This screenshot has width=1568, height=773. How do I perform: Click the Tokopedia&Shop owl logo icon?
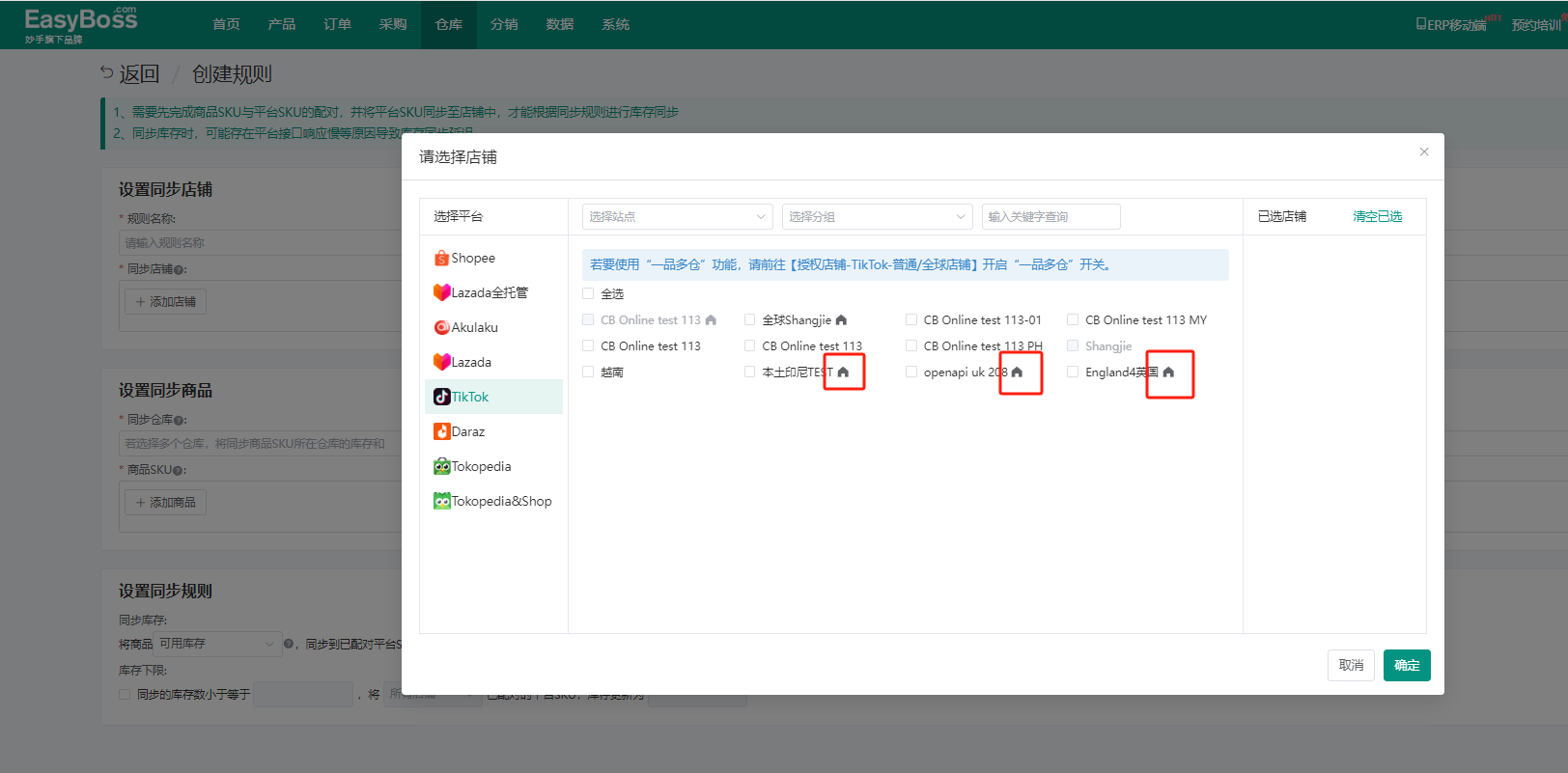click(x=441, y=501)
